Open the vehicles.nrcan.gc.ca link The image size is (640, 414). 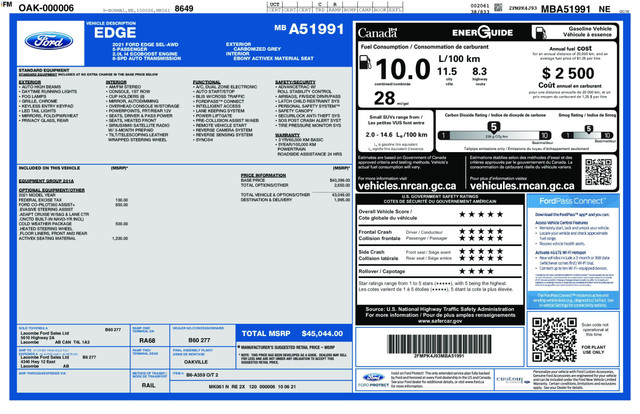click(x=407, y=186)
